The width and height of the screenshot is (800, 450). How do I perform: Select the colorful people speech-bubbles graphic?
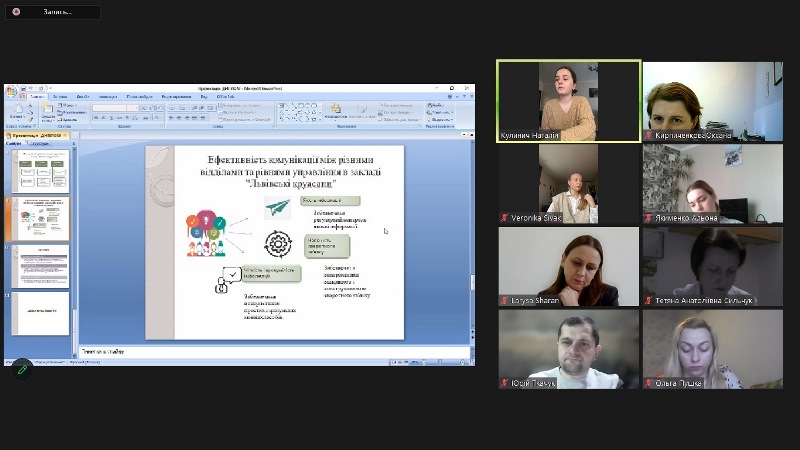point(206,233)
